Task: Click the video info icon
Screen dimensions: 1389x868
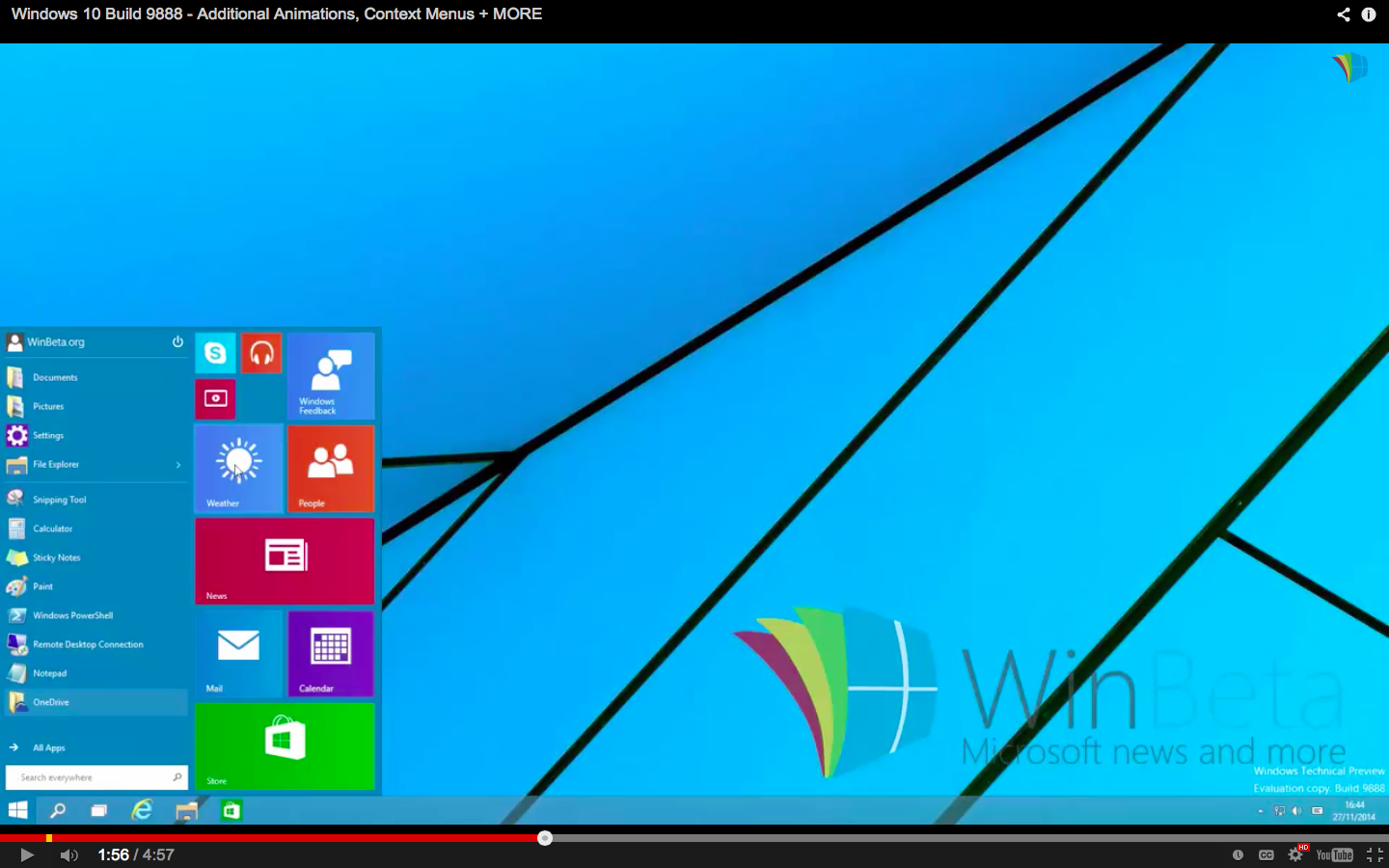Action: 1369,14
